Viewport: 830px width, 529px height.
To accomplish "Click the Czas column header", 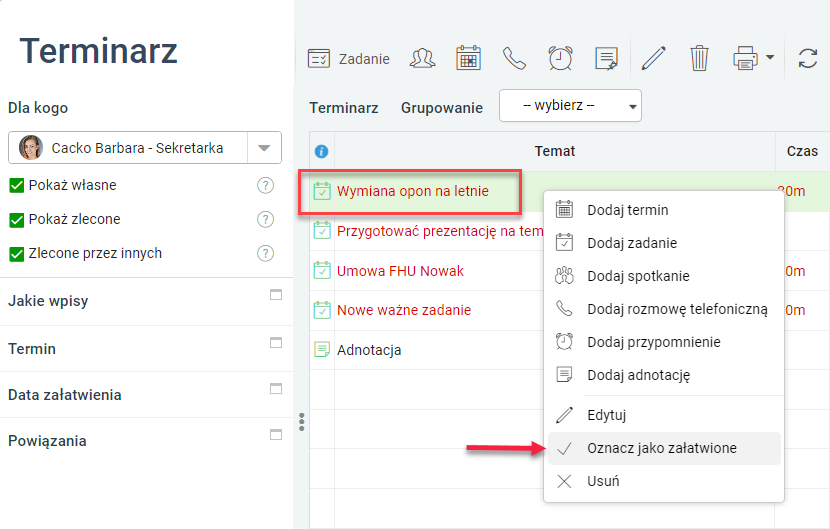I will (x=802, y=151).
